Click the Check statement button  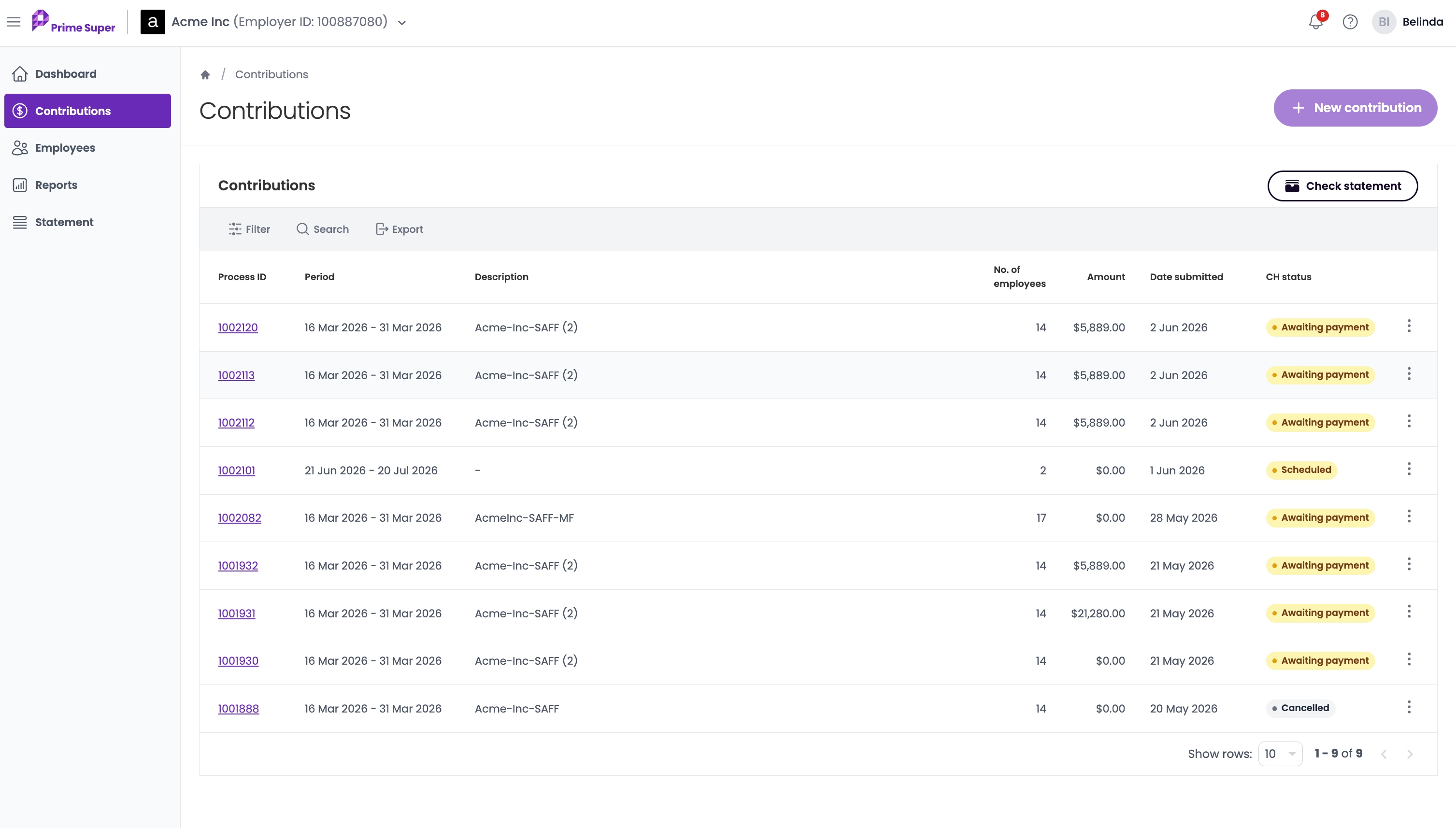click(1342, 186)
